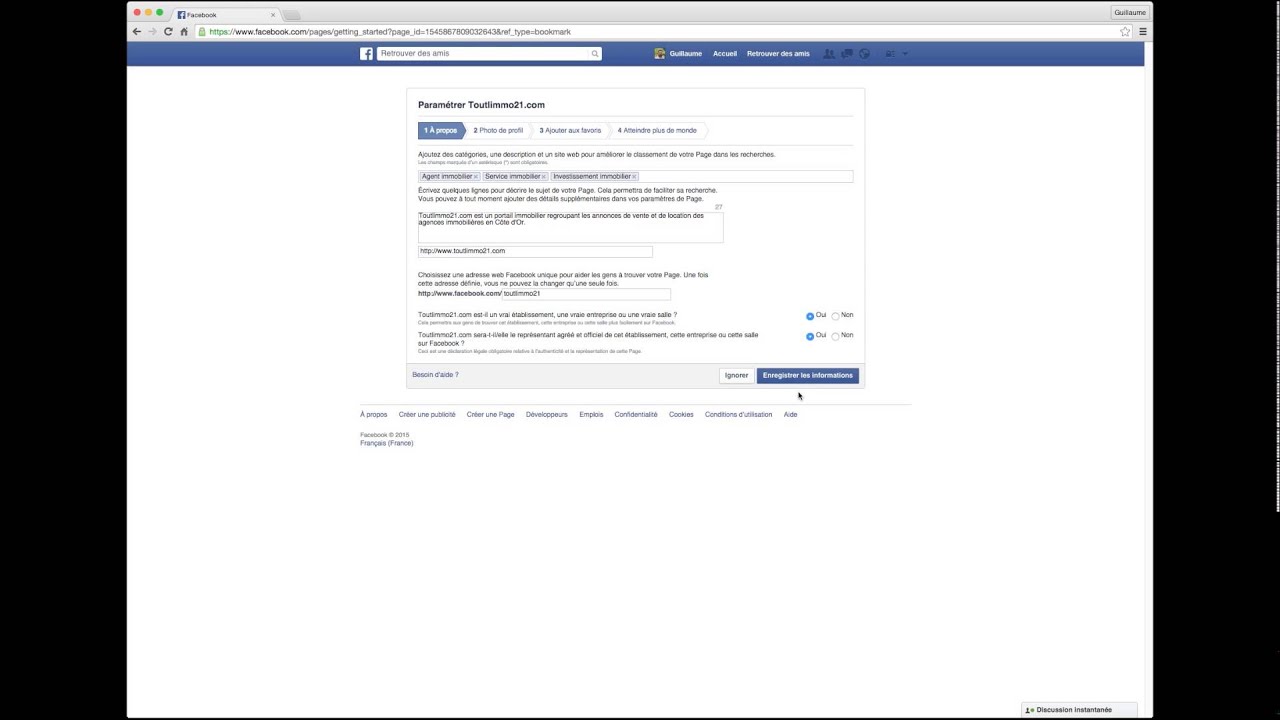Remove the Investissement immobilier category tag

point(634,177)
